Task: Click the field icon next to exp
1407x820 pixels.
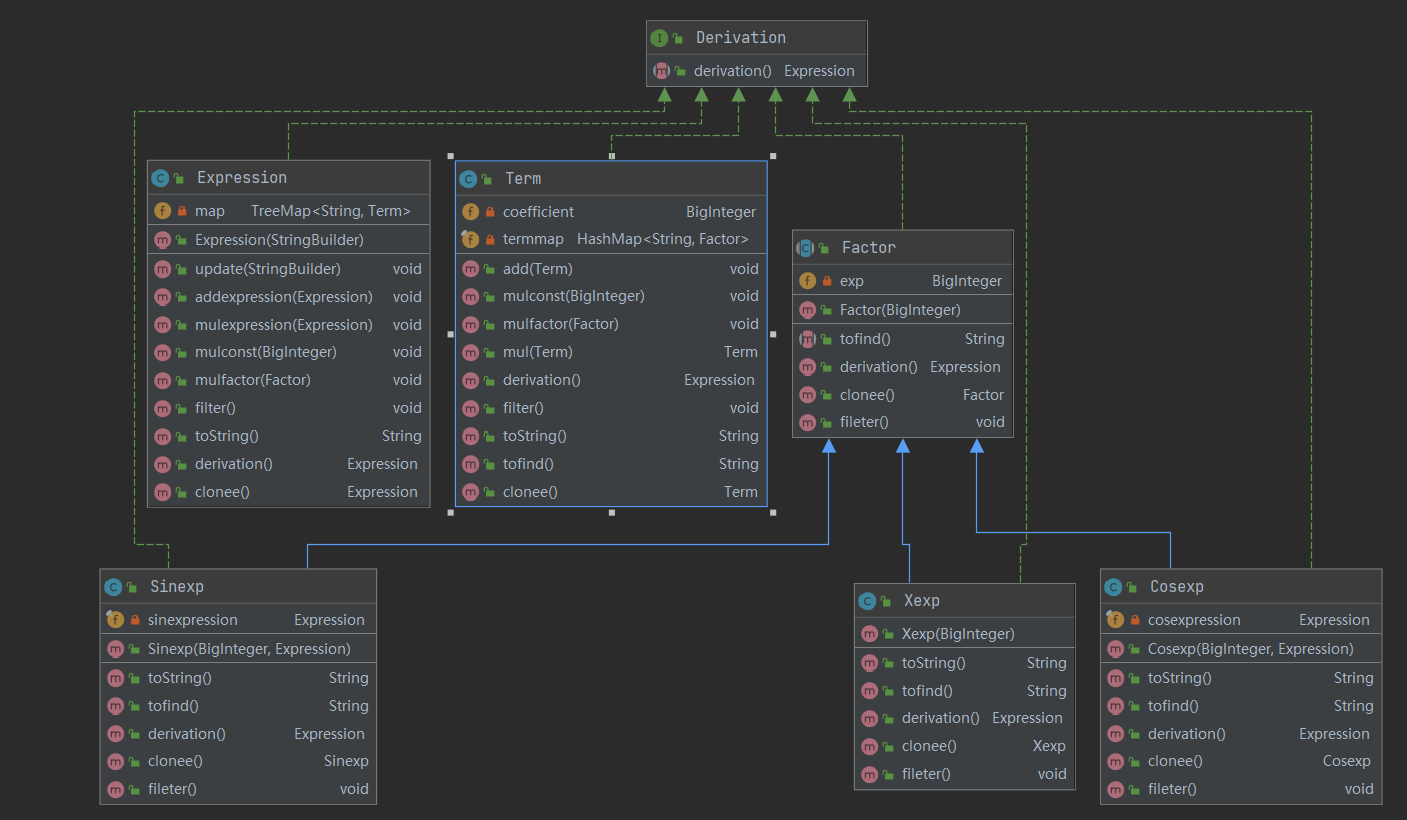Action: (808, 281)
